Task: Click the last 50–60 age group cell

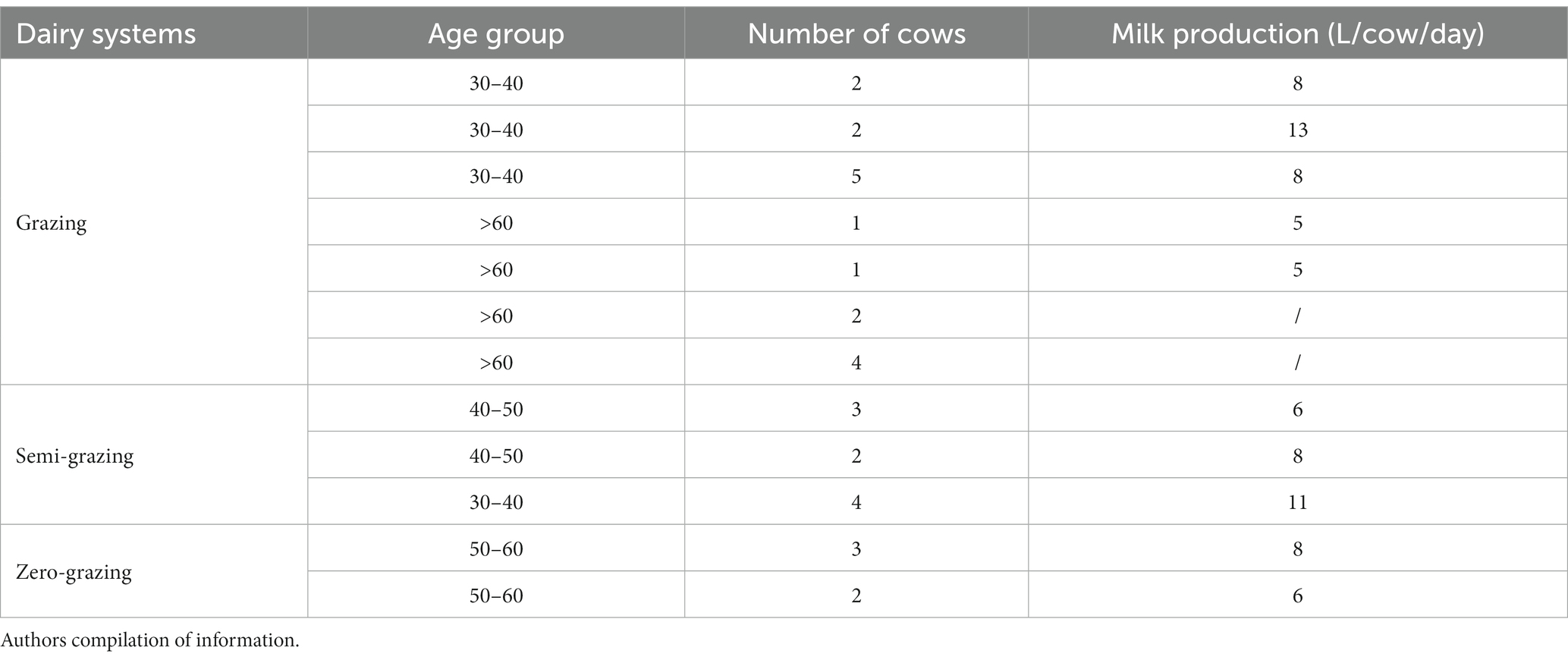Action: tap(496, 596)
